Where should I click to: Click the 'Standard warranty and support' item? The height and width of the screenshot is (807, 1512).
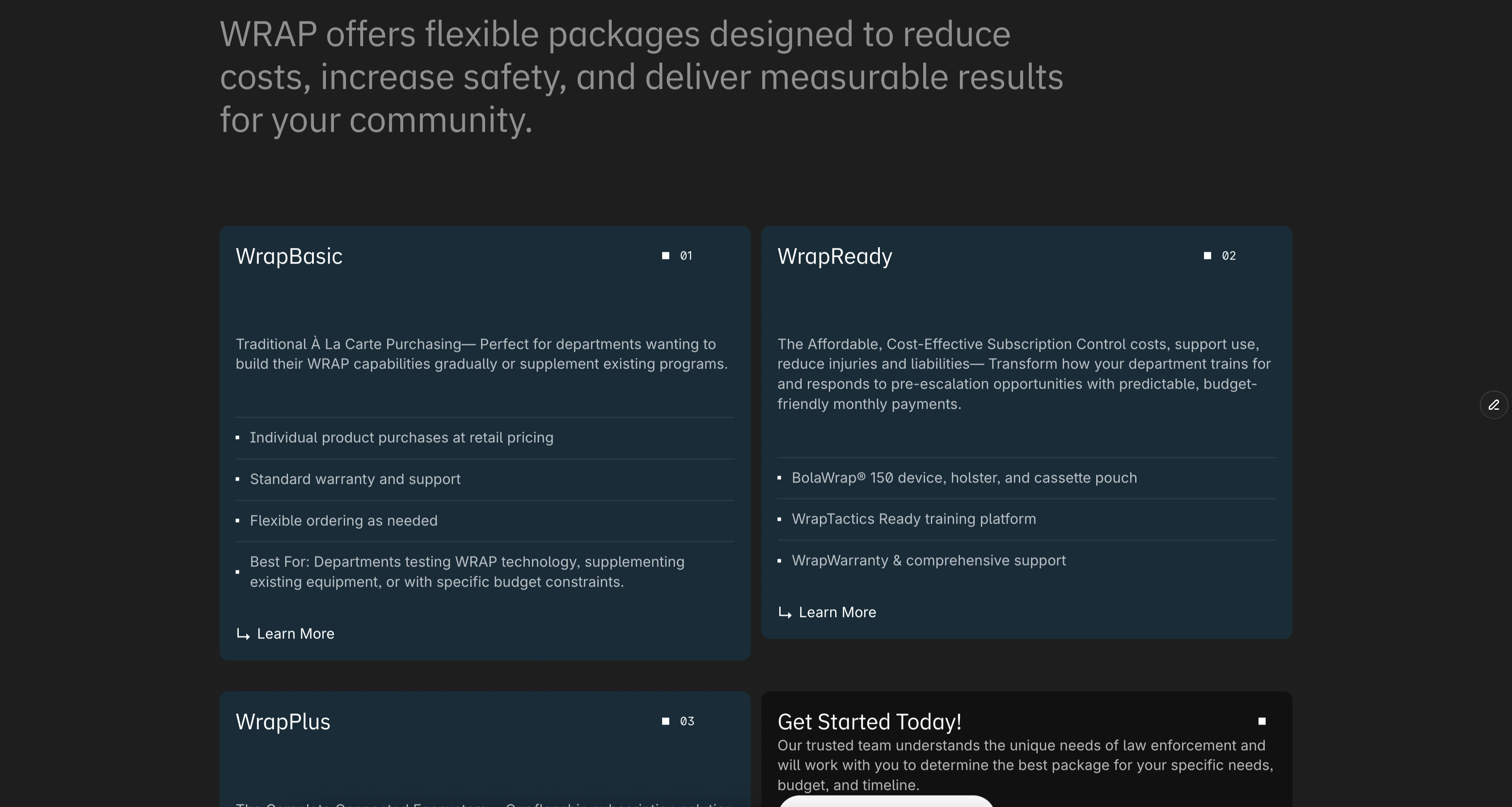(x=355, y=479)
